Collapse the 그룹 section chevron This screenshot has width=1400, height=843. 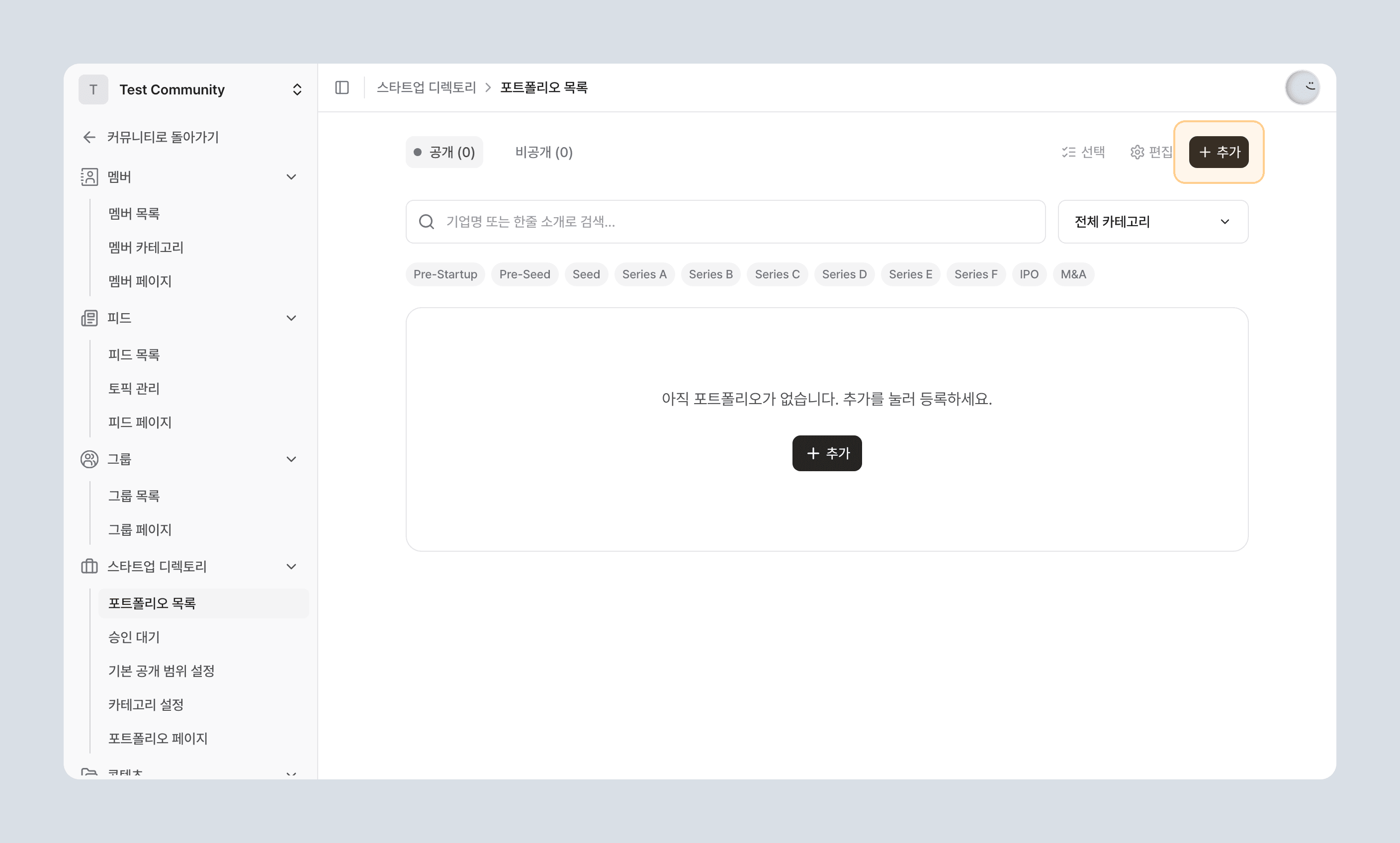pyautogui.click(x=291, y=459)
